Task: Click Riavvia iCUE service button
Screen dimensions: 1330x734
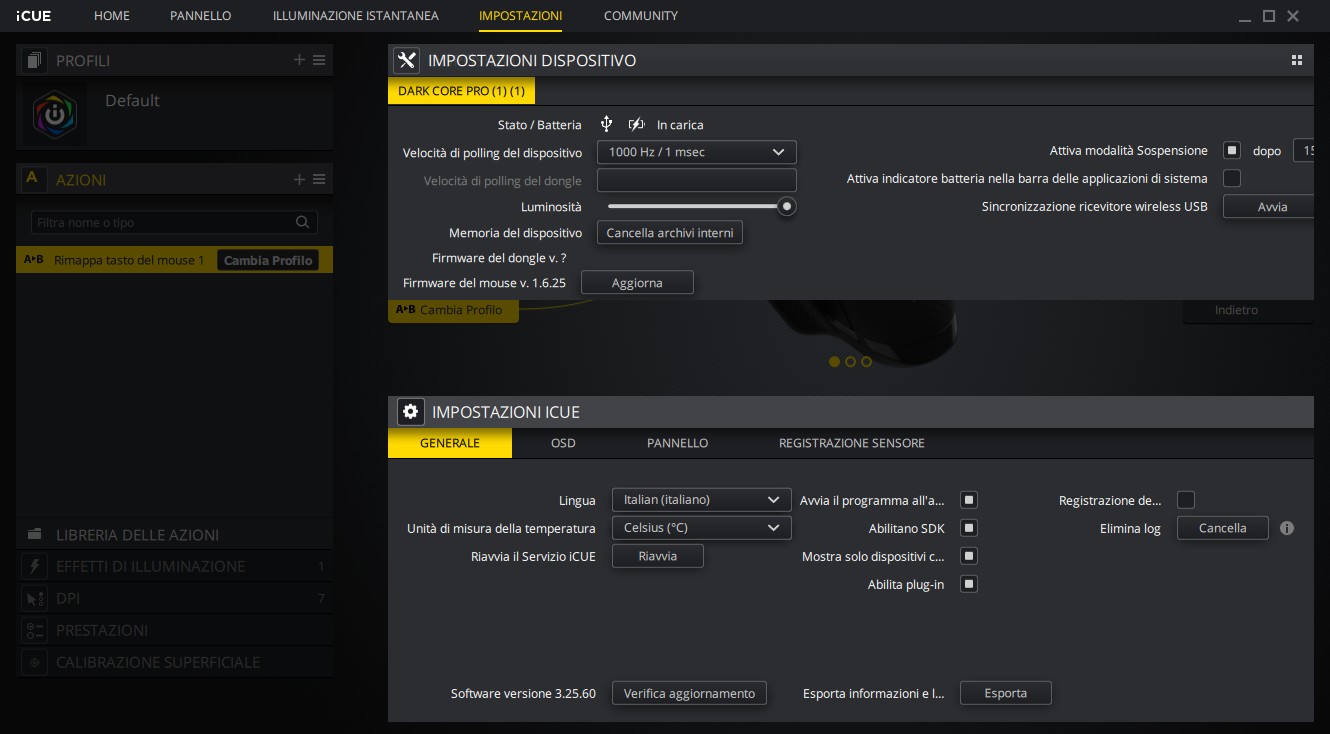Action: coord(658,556)
